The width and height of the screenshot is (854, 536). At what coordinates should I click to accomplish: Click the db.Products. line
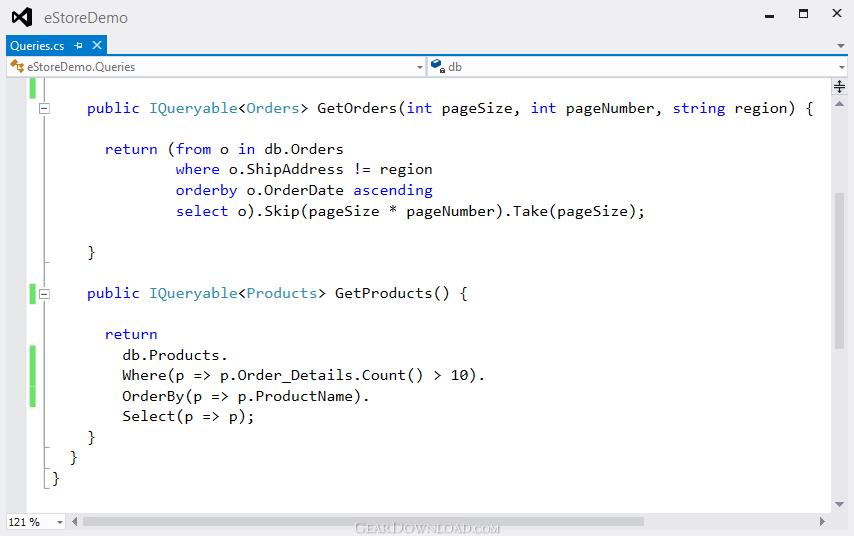[174, 355]
